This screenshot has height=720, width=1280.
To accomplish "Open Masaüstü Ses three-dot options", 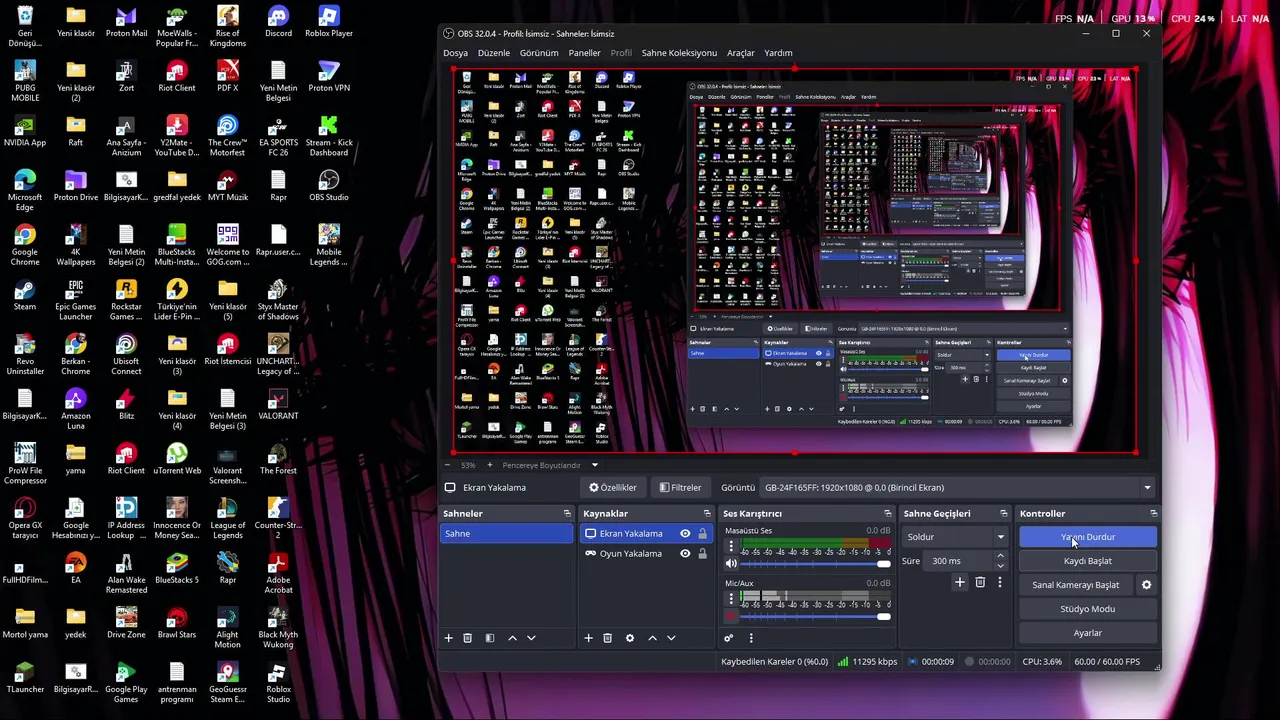I will (x=731, y=546).
